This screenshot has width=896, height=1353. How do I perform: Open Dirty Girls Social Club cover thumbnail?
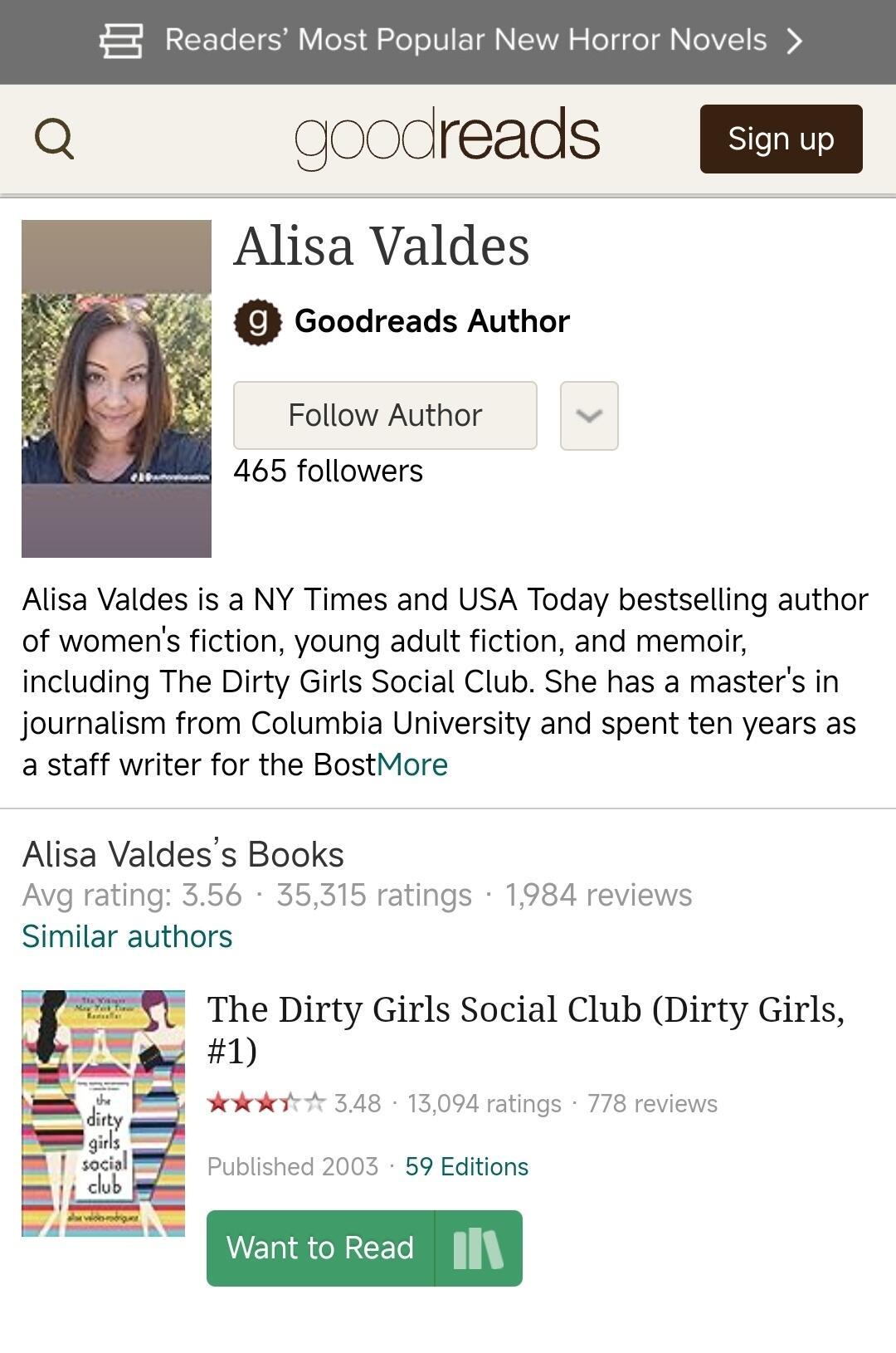click(103, 1113)
